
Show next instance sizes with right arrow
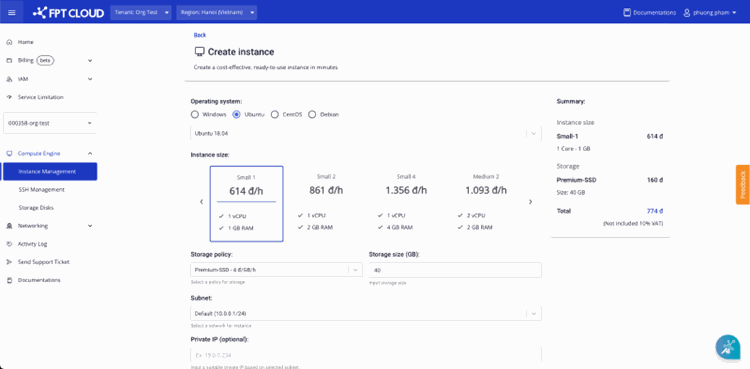(530, 202)
